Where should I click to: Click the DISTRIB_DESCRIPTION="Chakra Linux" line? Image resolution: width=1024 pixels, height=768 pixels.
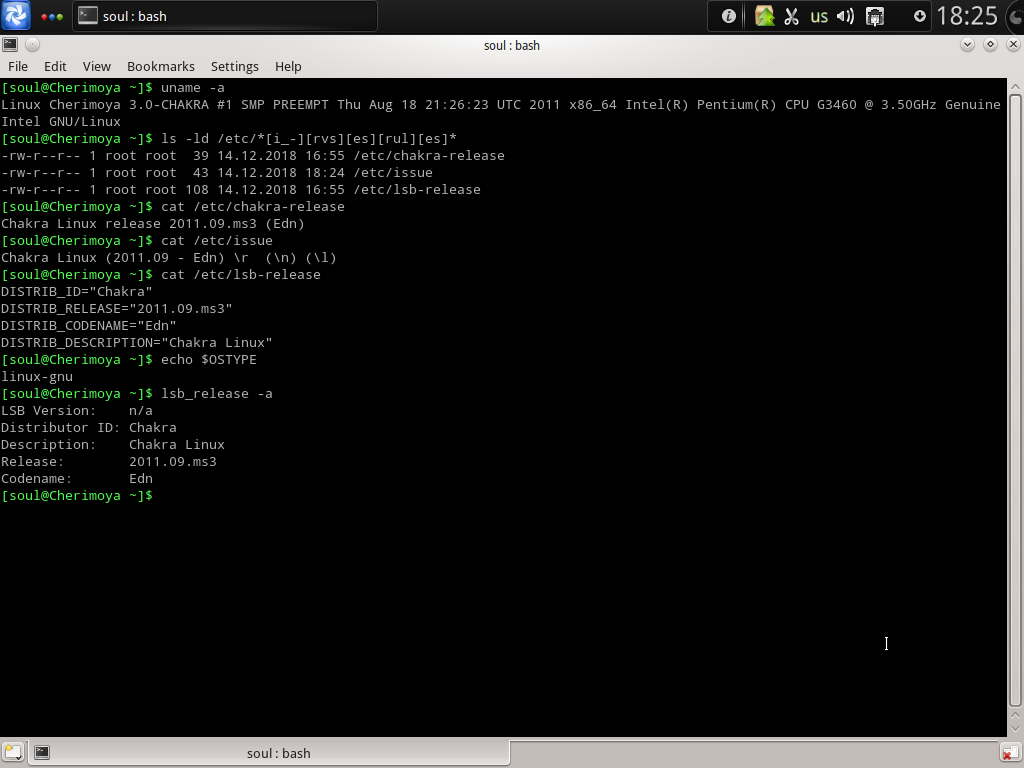(136, 342)
